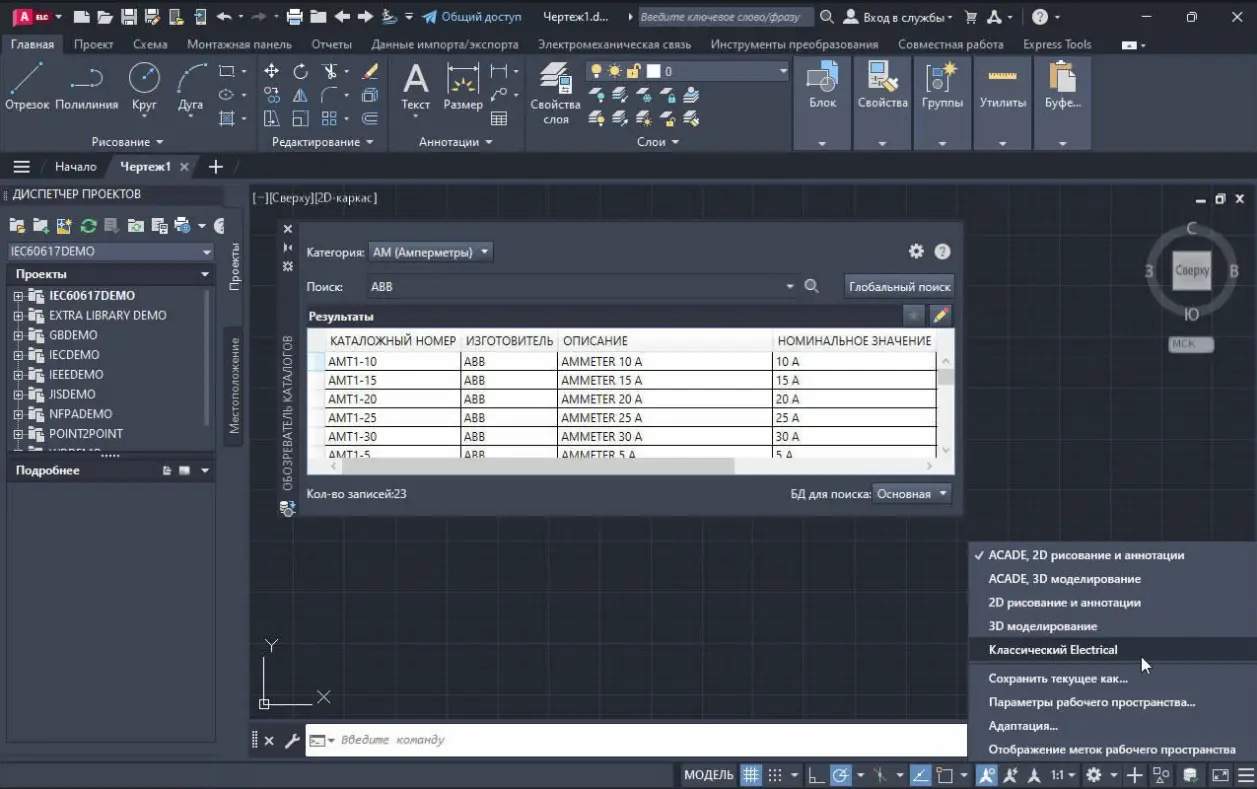
Task: Click the Text (Текст) annotation tool
Action: [415, 86]
